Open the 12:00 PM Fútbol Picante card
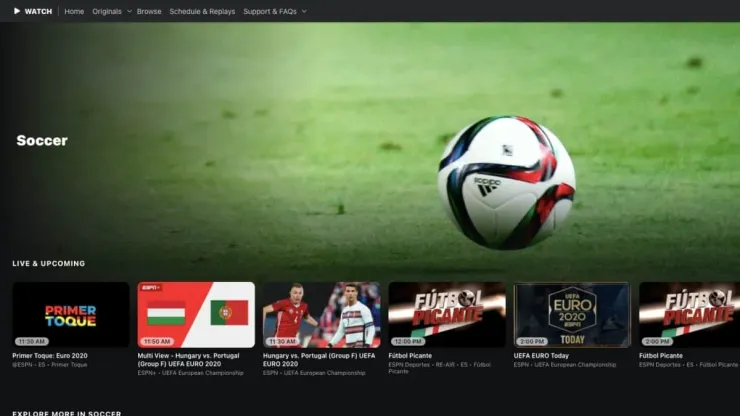The height and width of the screenshot is (416, 740). tap(447, 314)
